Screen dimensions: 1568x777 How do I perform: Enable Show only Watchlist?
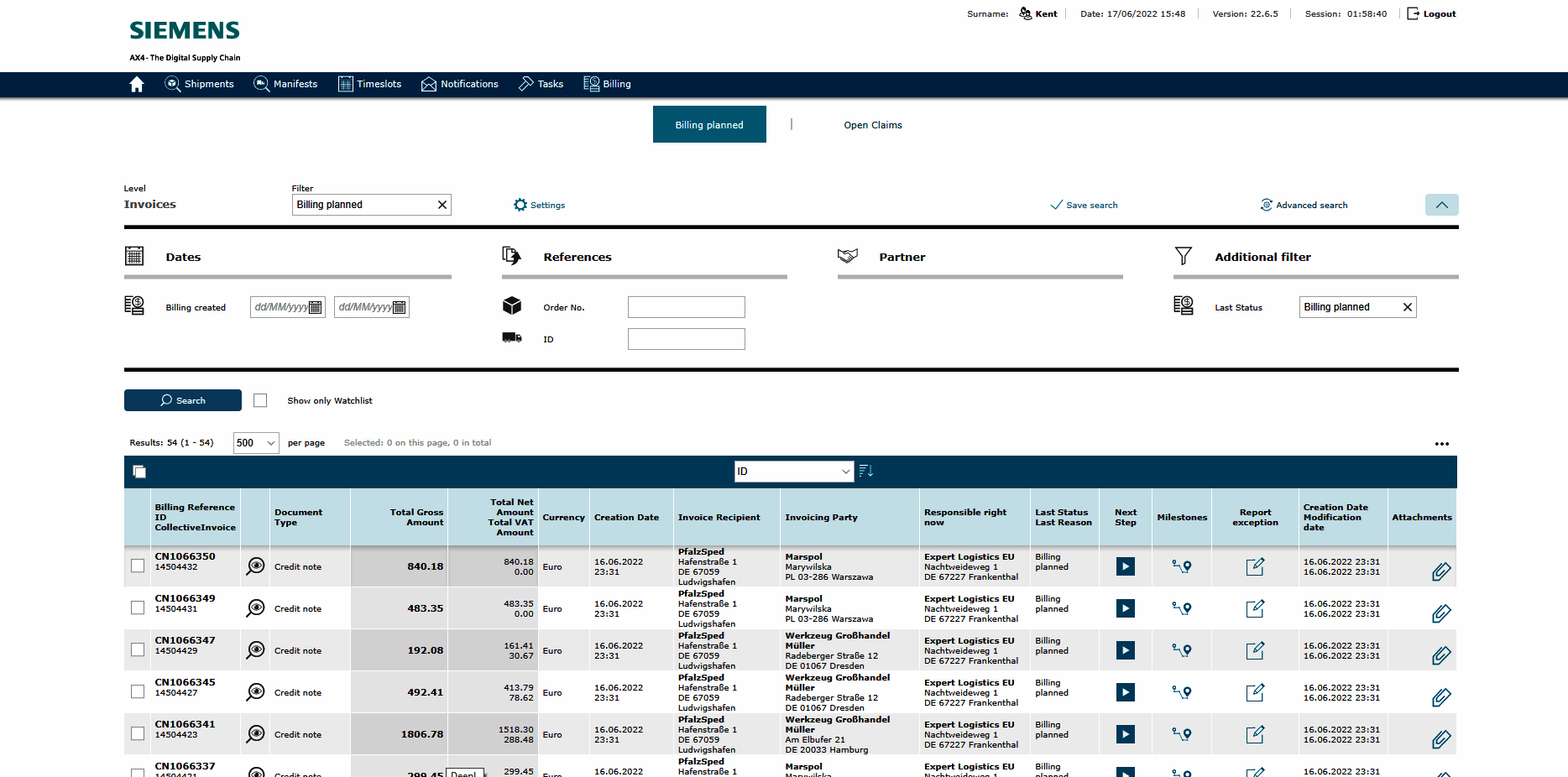click(x=260, y=400)
